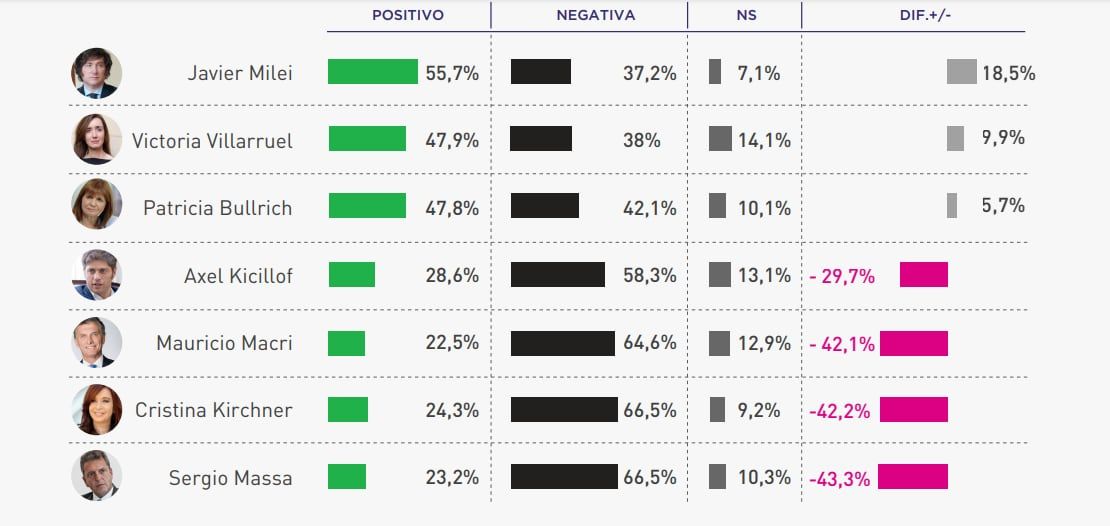Click the Cristina Kirchner name label
Screen dimensions: 1110x526
tap(214, 410)
